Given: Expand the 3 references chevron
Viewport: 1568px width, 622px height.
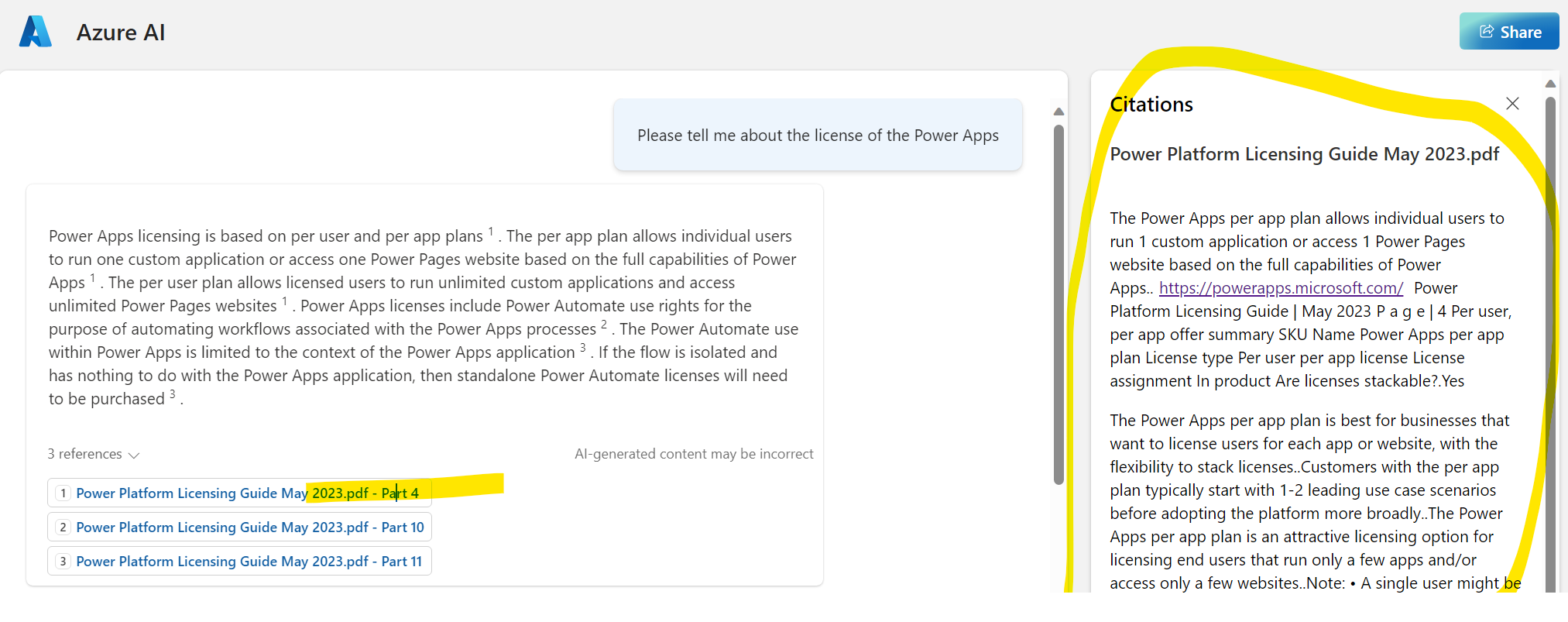Looking at the screenshot, I should click(133, 455).
